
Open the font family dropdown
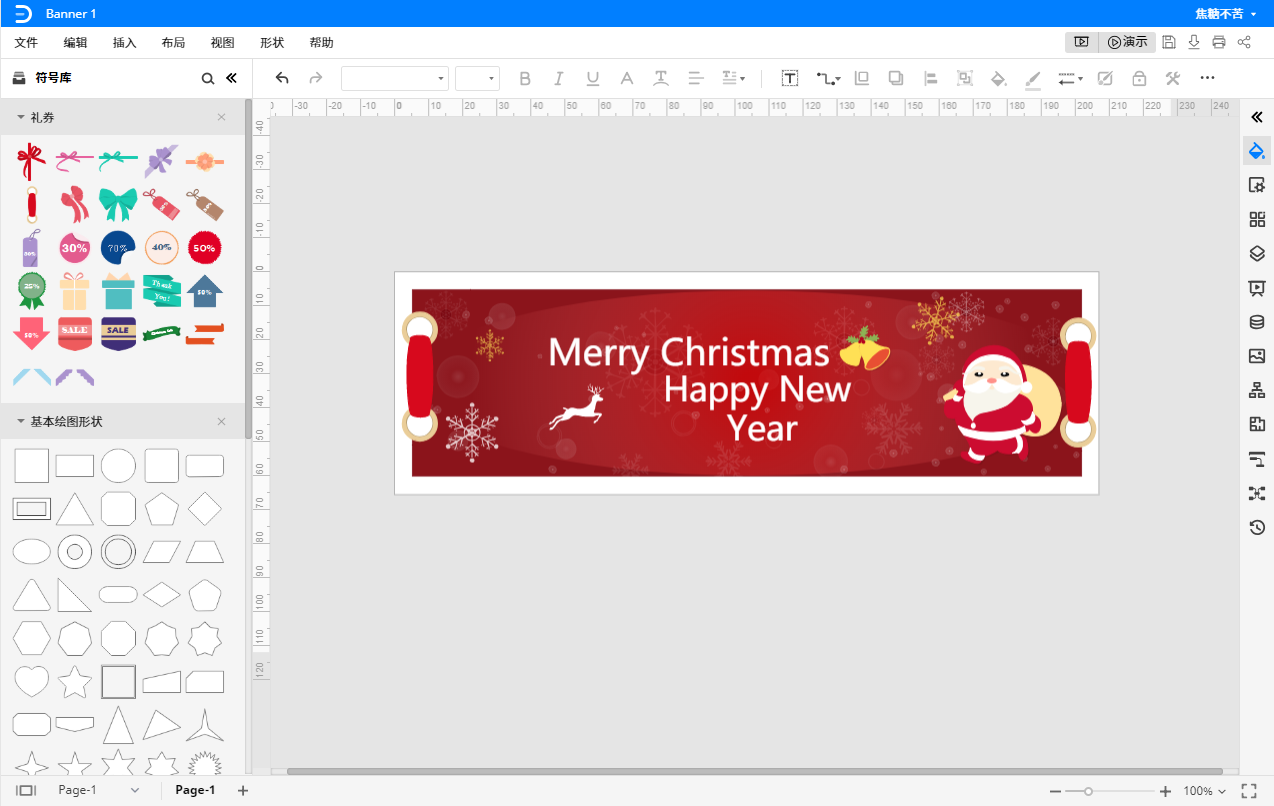point(395,78)
